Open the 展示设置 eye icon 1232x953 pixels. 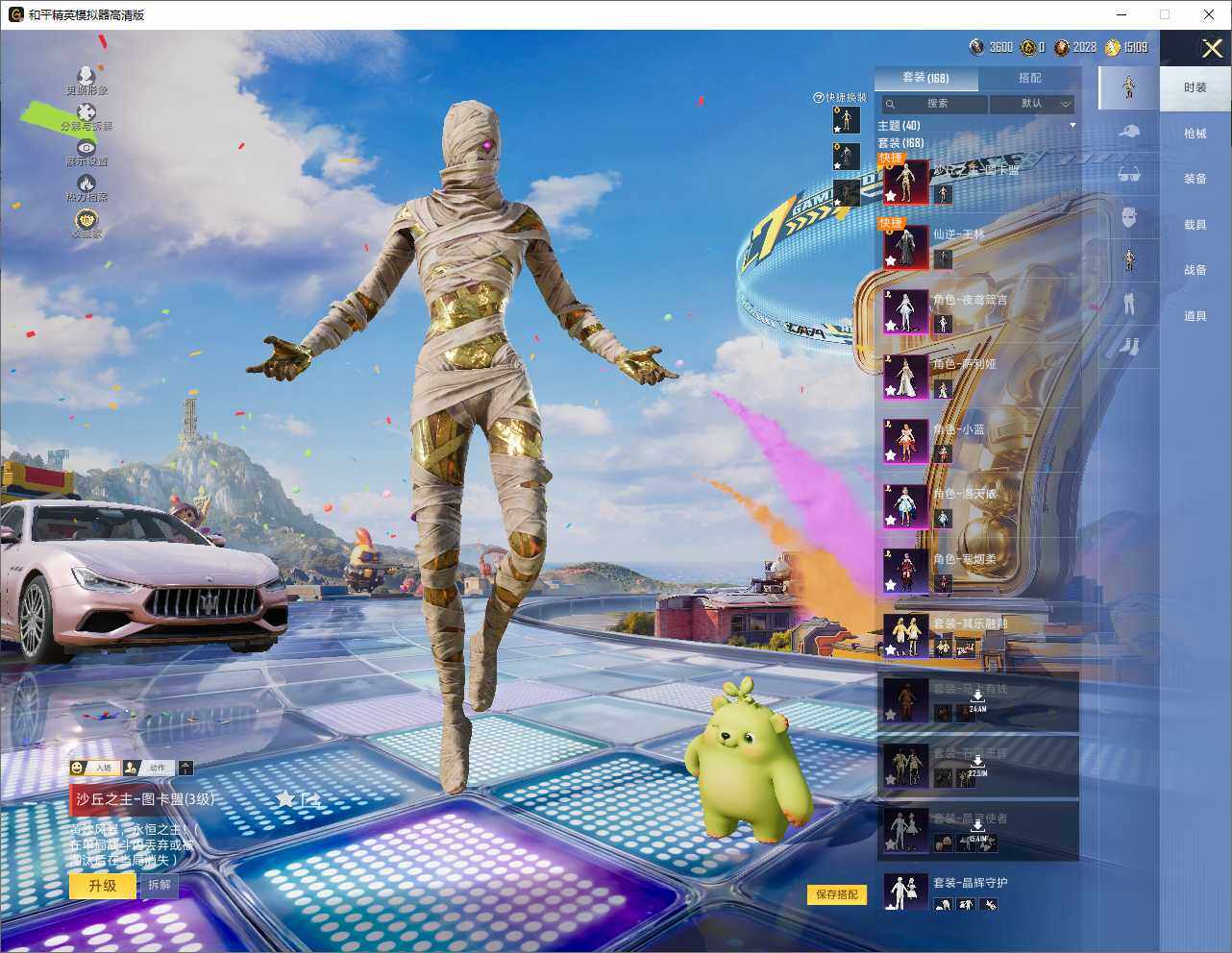86,147
